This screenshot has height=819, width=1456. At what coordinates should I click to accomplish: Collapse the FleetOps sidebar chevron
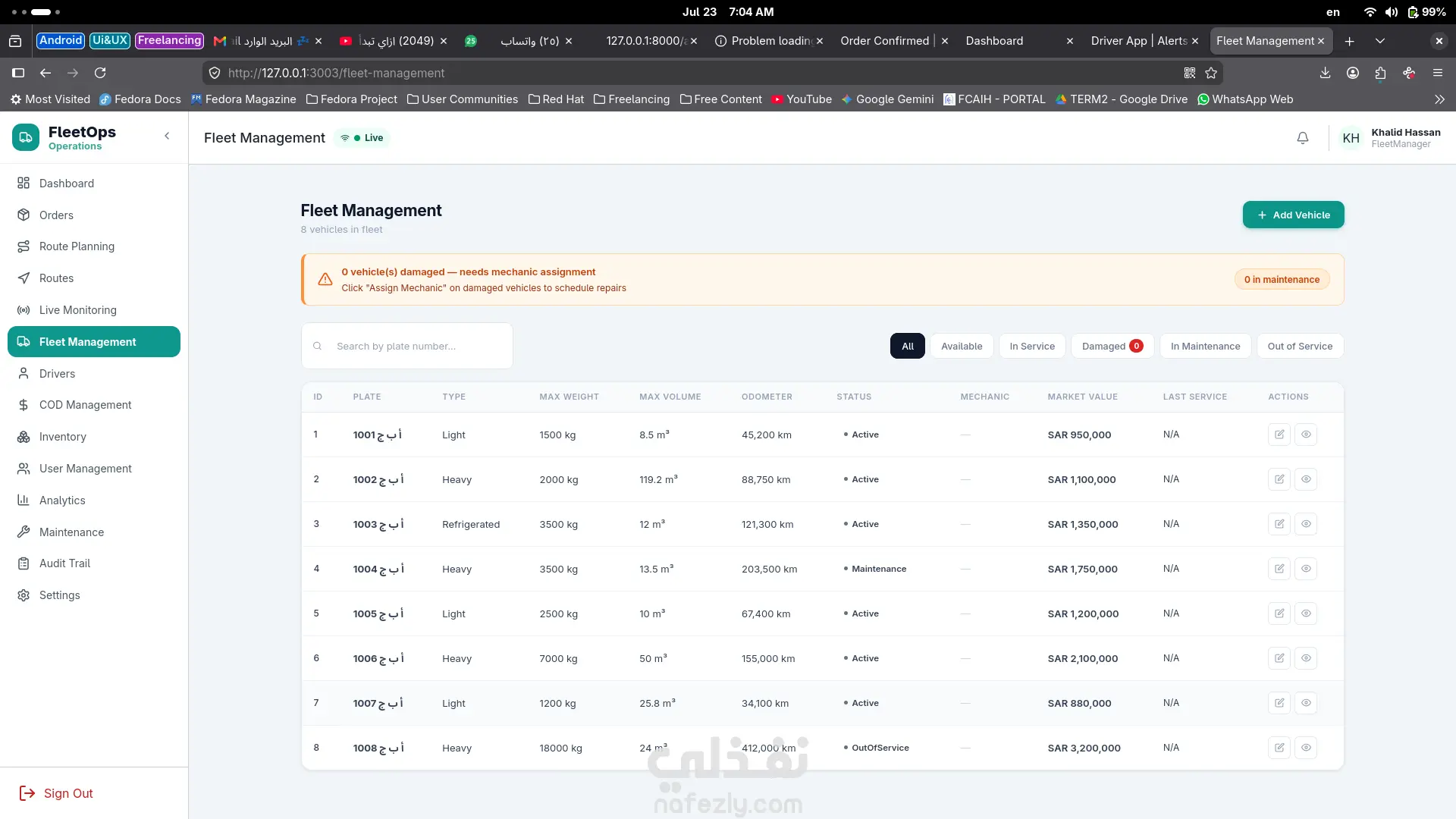167,136
